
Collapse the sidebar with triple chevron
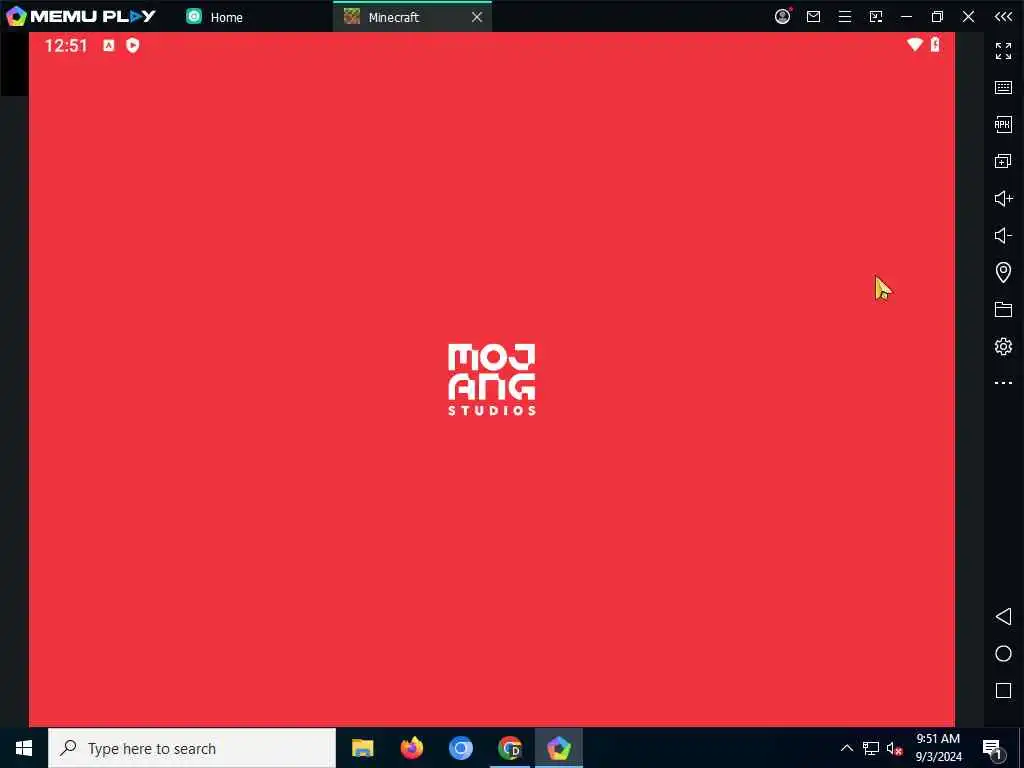pos(1003,17)
